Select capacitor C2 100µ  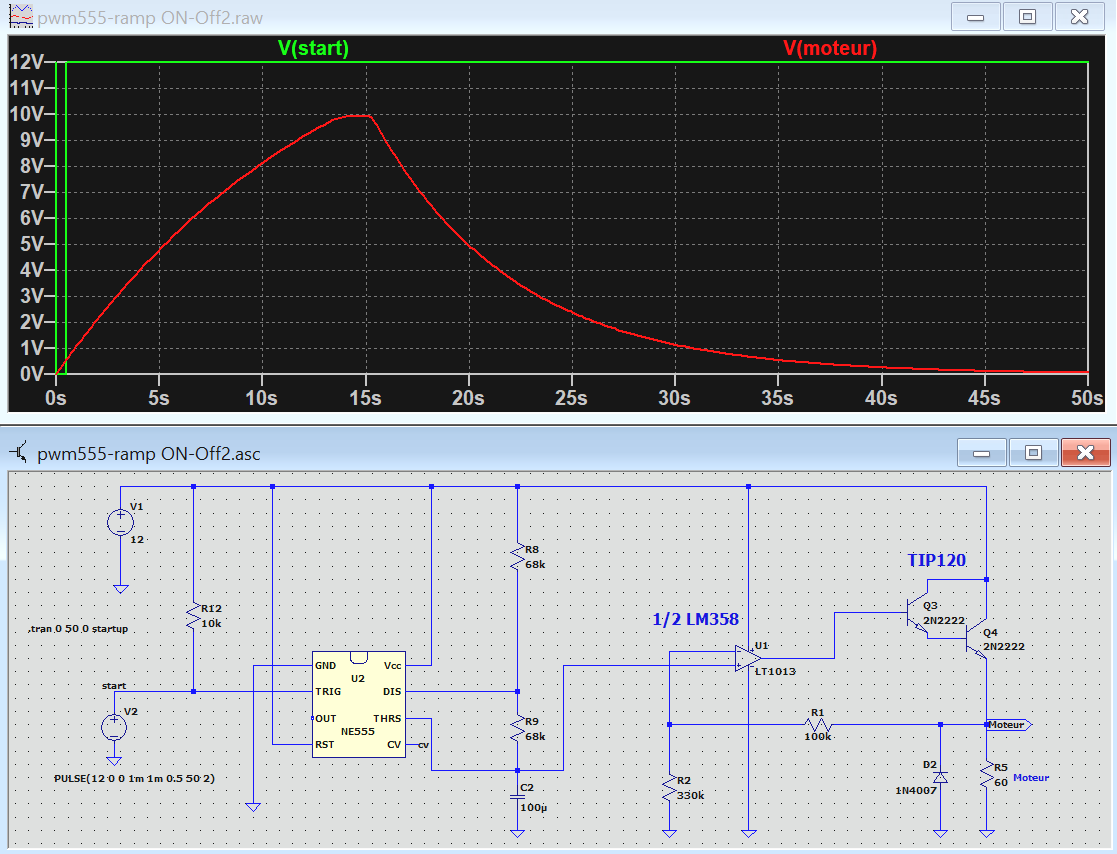click(518, 798)
